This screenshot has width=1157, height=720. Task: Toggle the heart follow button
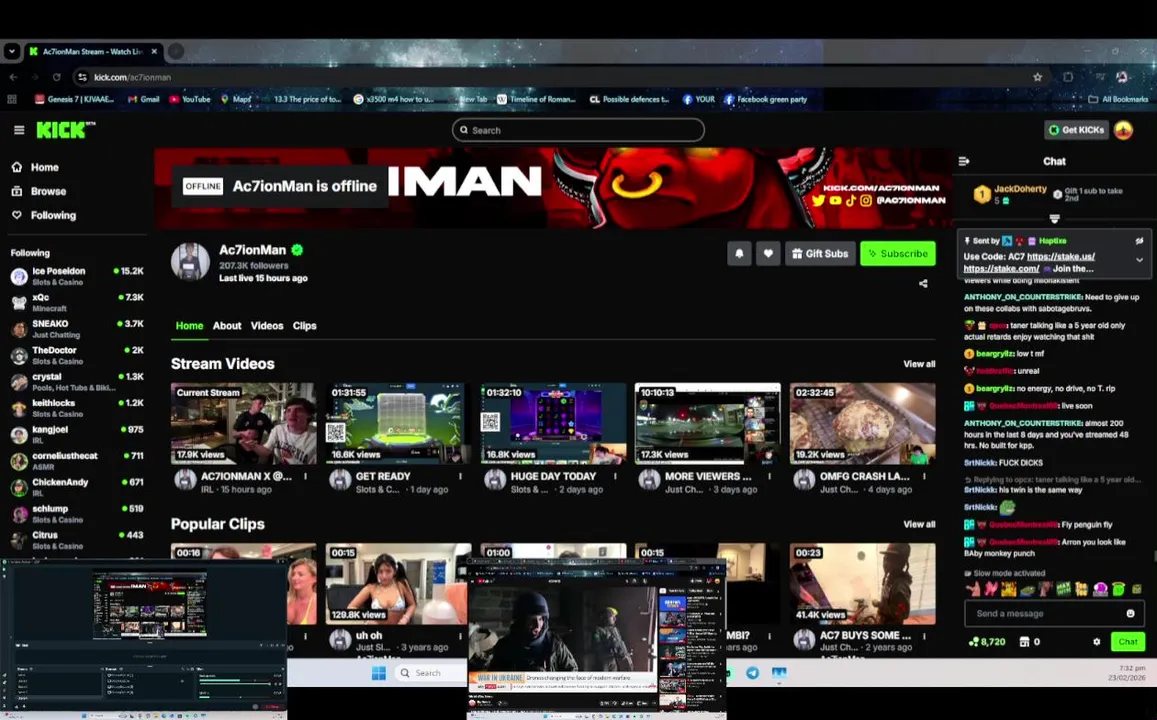767,253
